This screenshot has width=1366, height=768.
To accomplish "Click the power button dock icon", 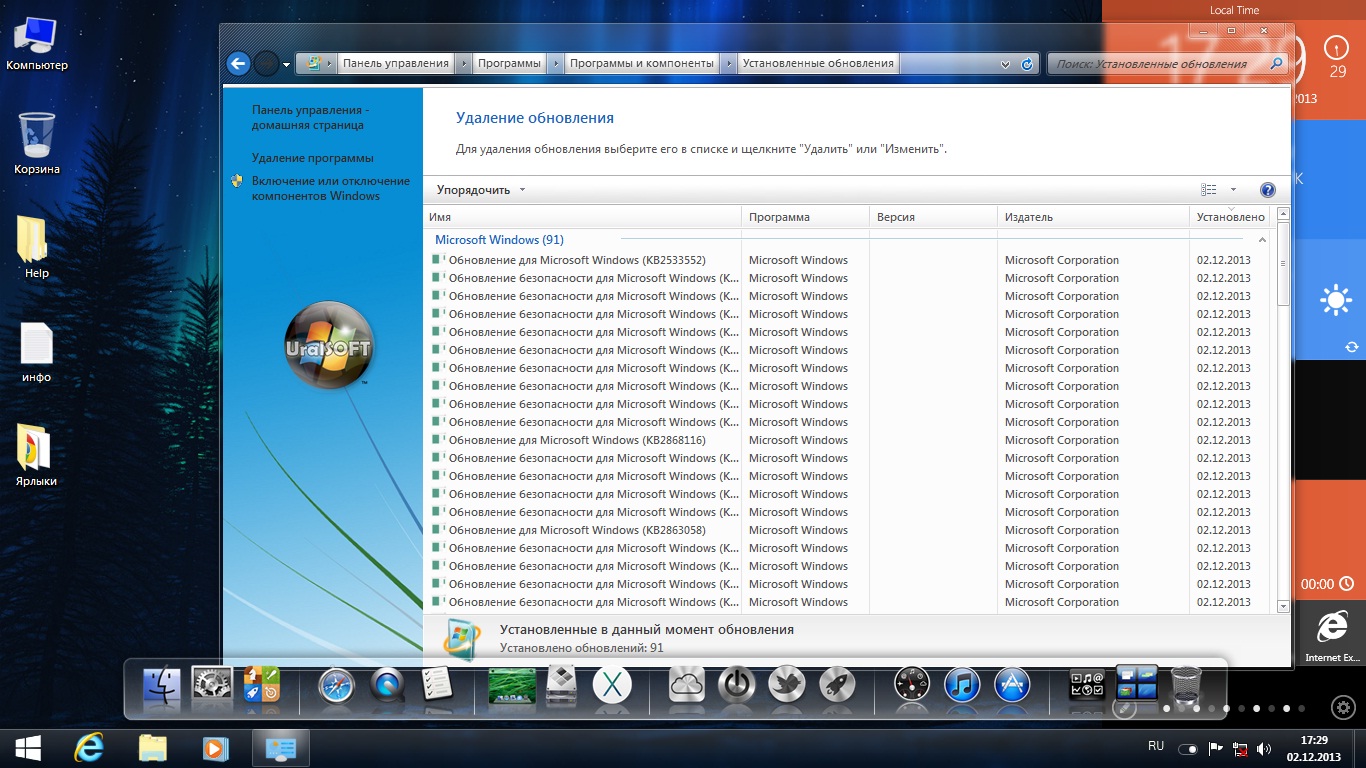I will [737, 686].
